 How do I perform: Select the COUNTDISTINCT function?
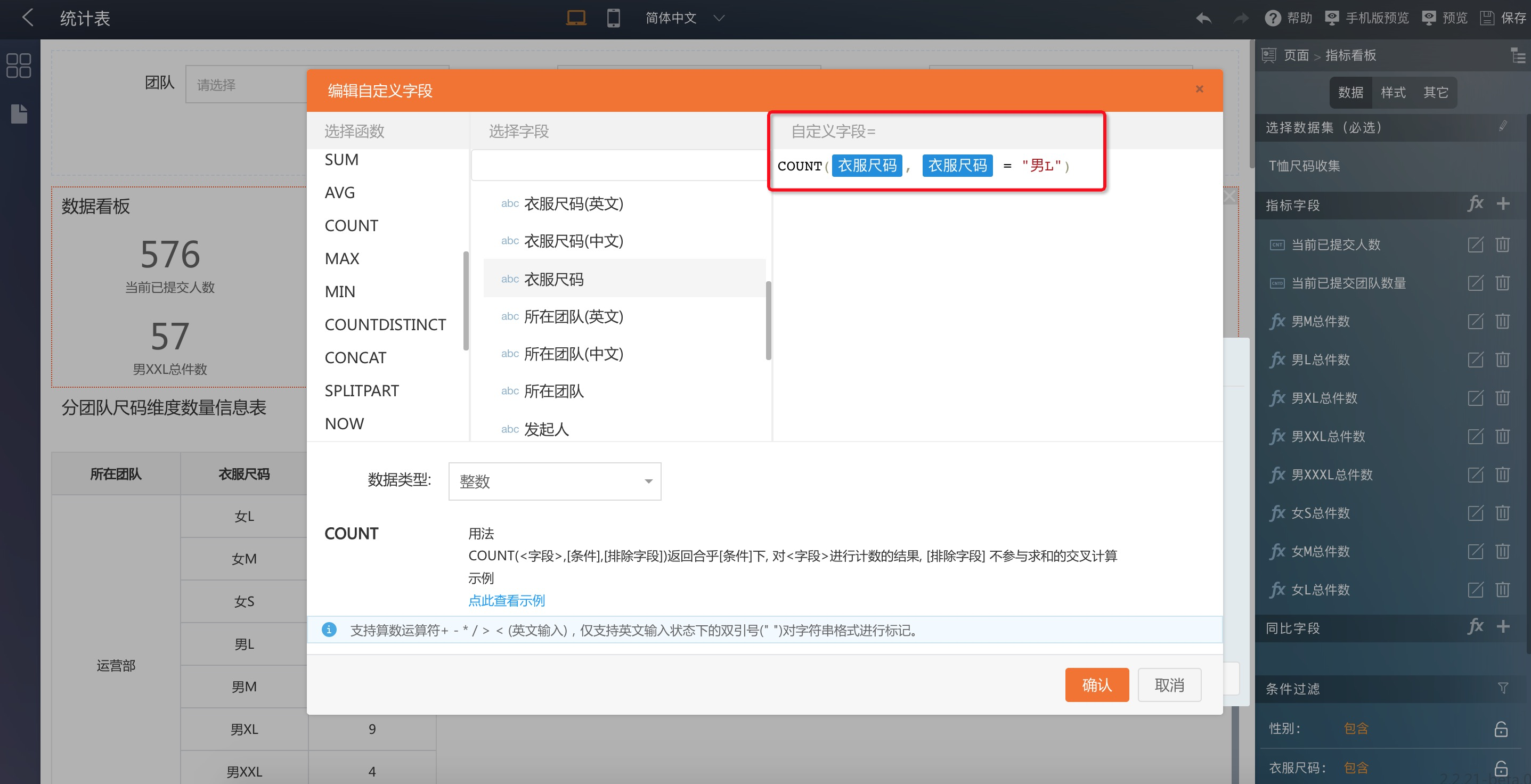click(385, 324)
